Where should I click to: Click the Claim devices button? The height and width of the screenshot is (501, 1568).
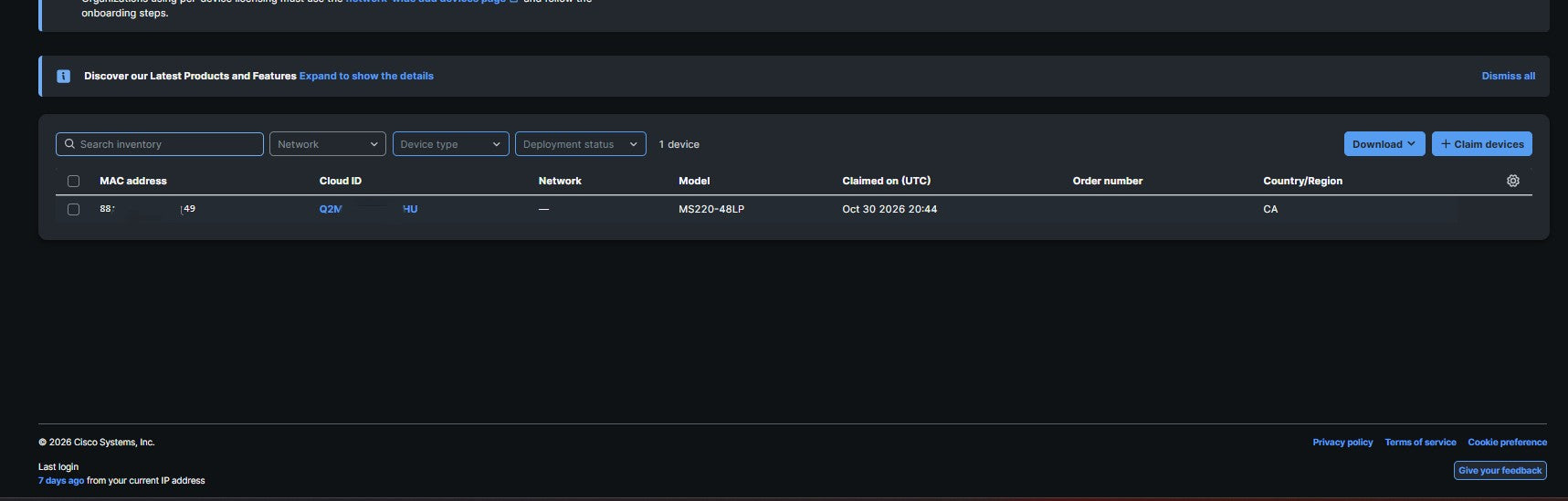click(1482, 144)
